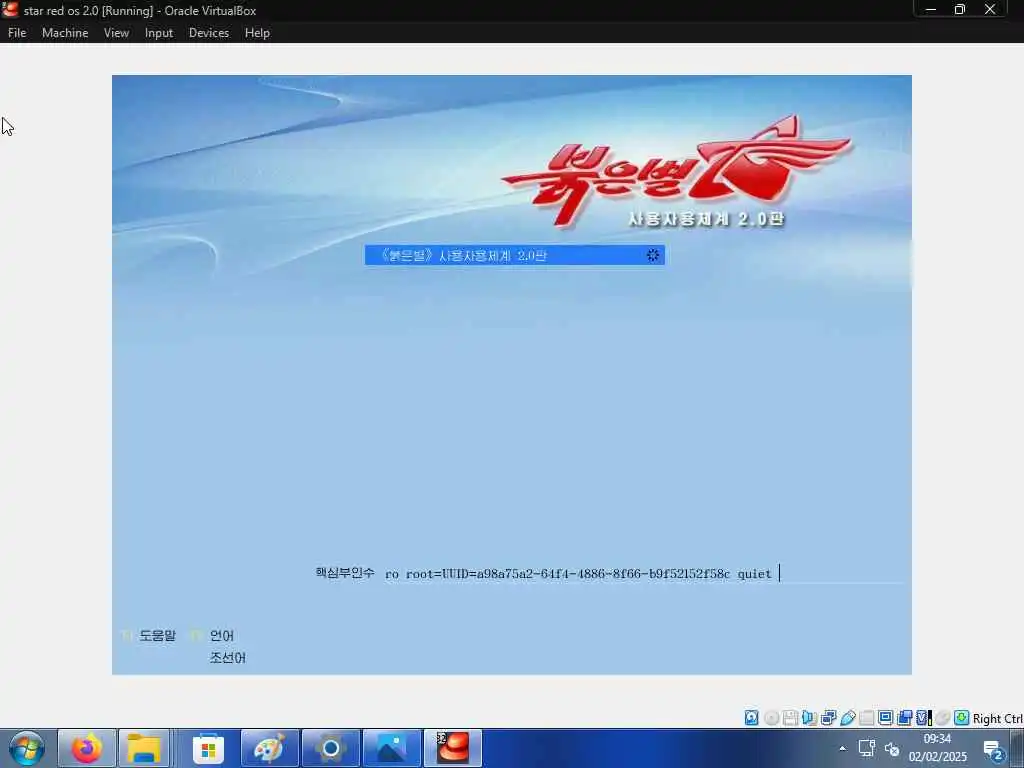Viewport: 1024px width, 768px height.
Task: Click the mouse integration status icon
Action: [x=942, y=718]
